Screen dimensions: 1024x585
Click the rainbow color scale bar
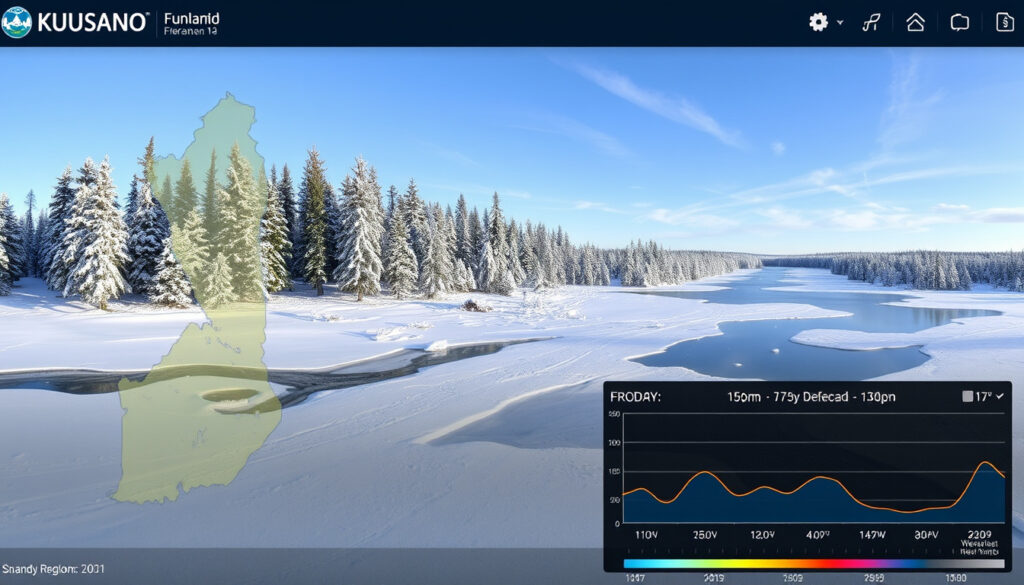coord(814,563)
